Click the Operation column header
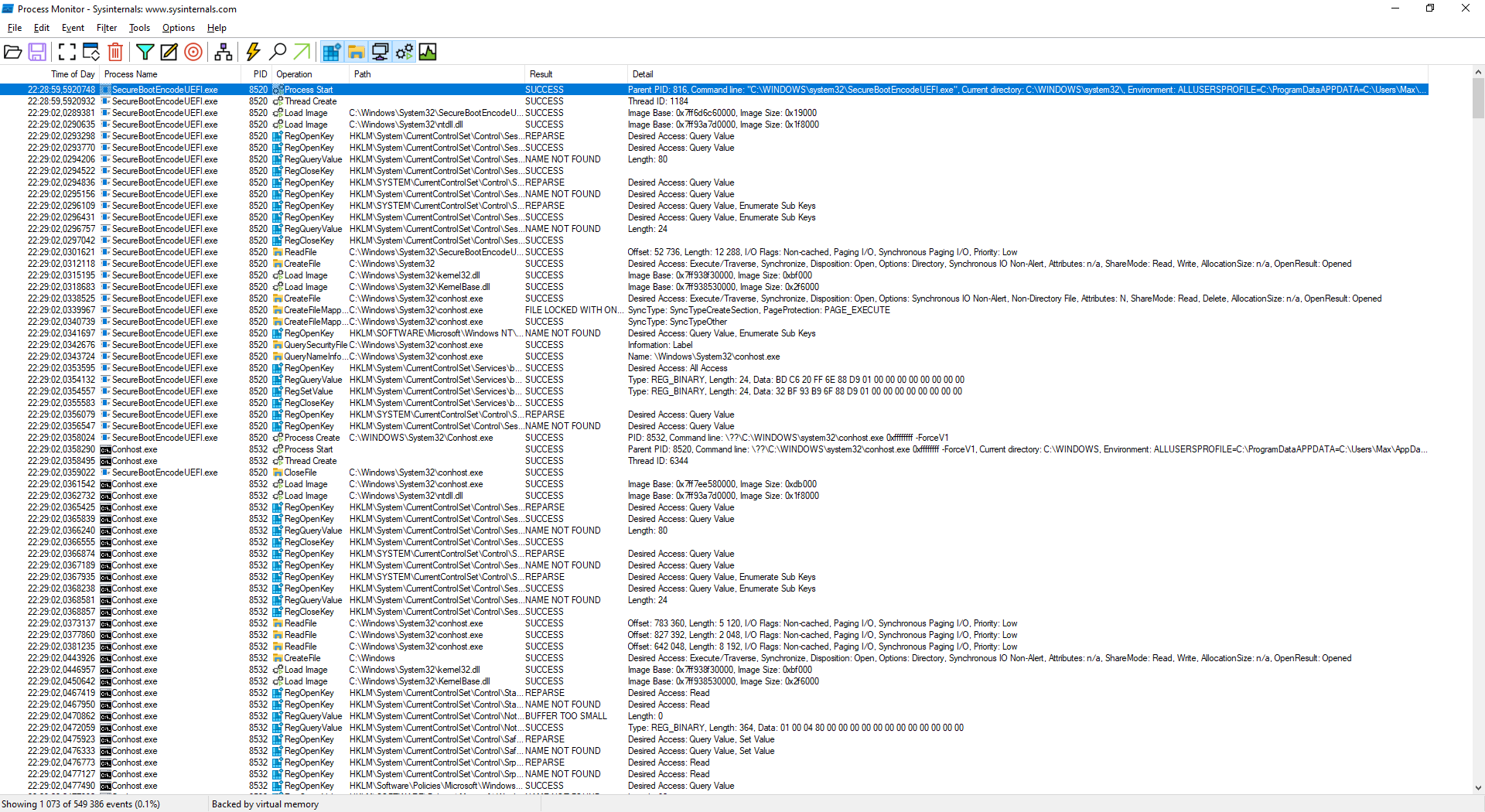This screenshot has height=812, width=1485. (x=310, y=74)
